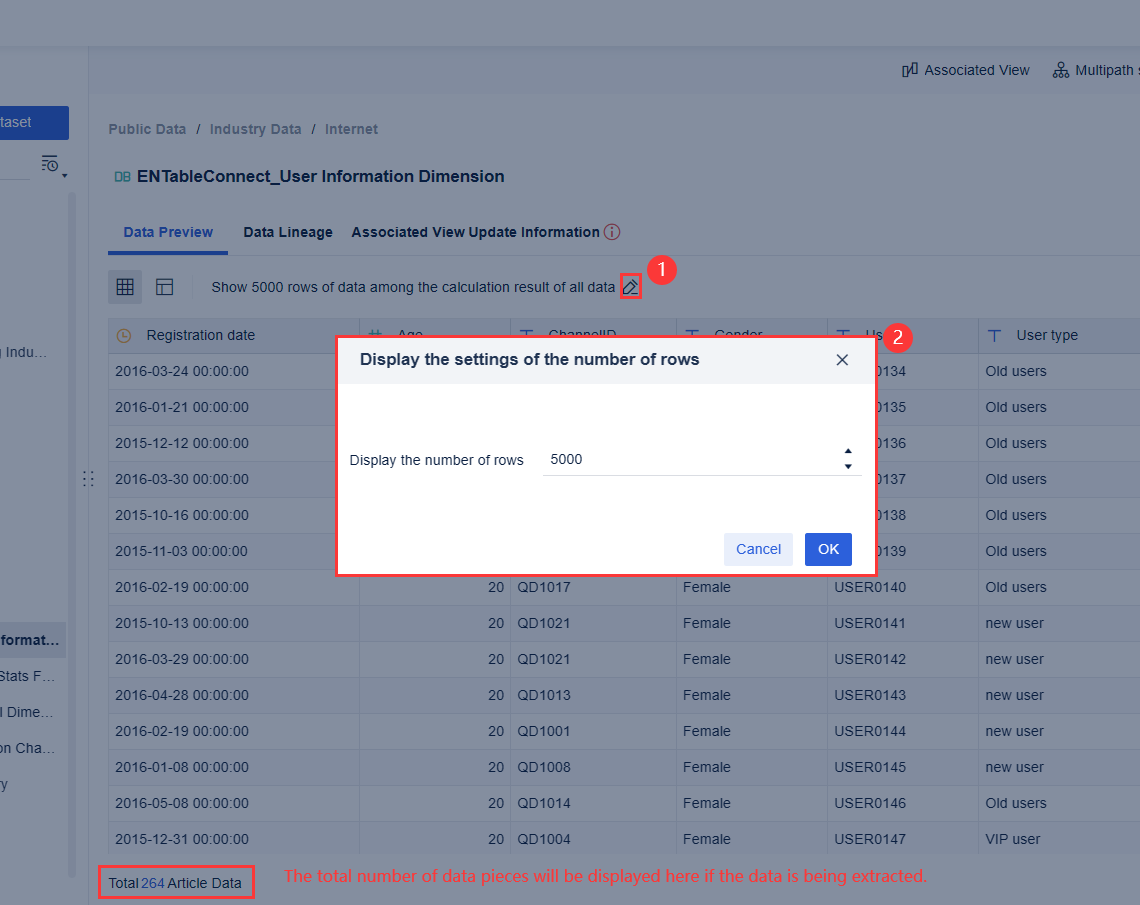Click the blue dataset button in sidebar
This screenshot has height=905, width=1140.
click(x=34, y=123)
